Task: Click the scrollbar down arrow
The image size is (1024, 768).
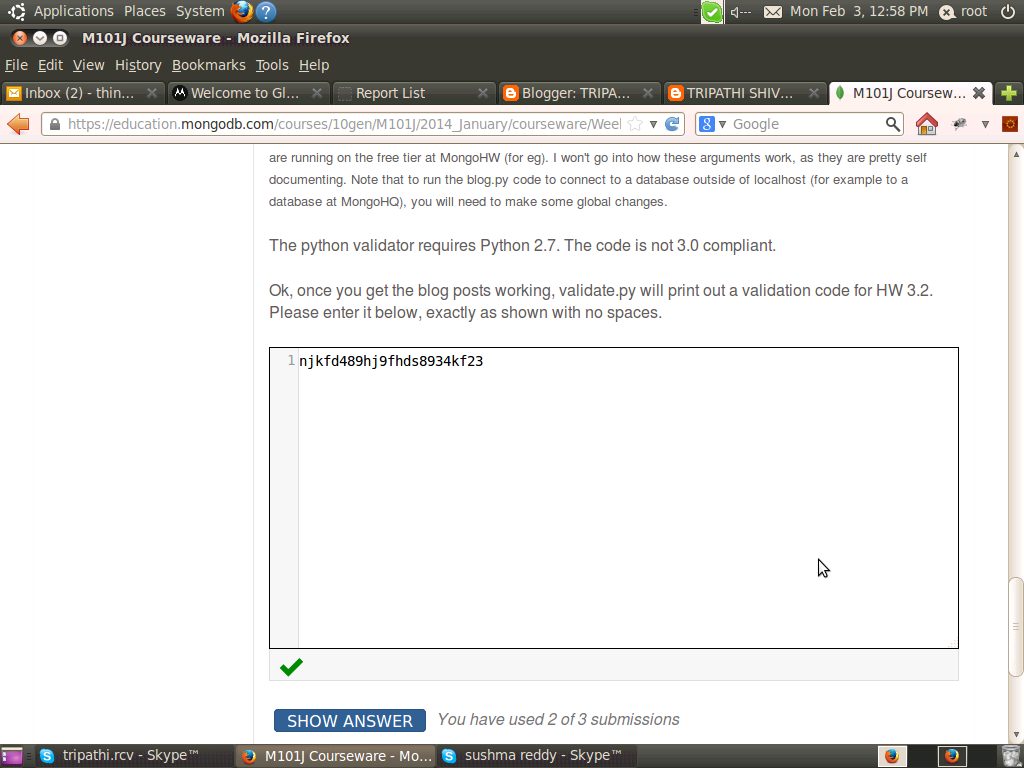Action: point(1016,736)
